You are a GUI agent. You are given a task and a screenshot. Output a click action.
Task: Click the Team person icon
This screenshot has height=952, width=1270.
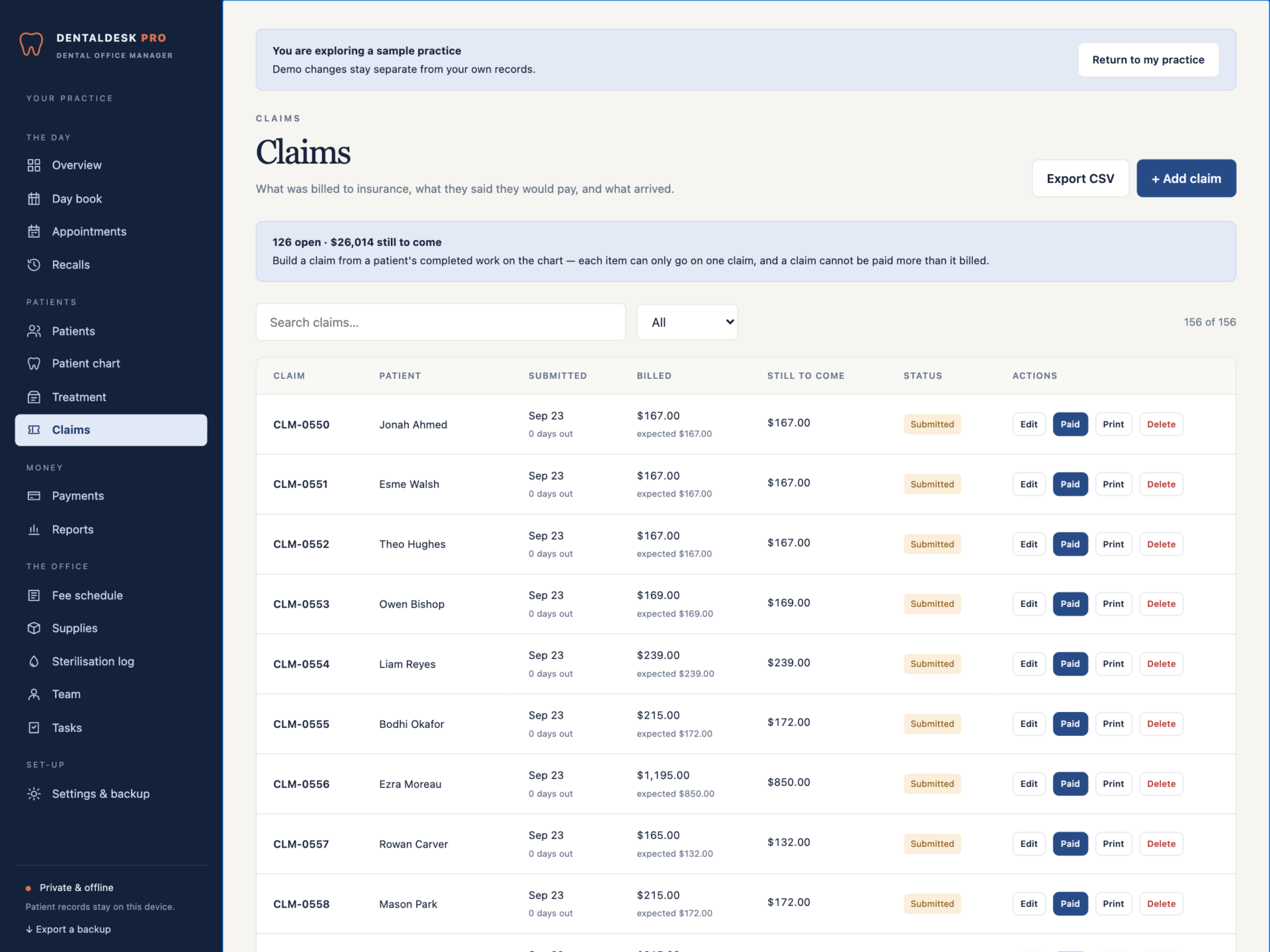point(34,694)
